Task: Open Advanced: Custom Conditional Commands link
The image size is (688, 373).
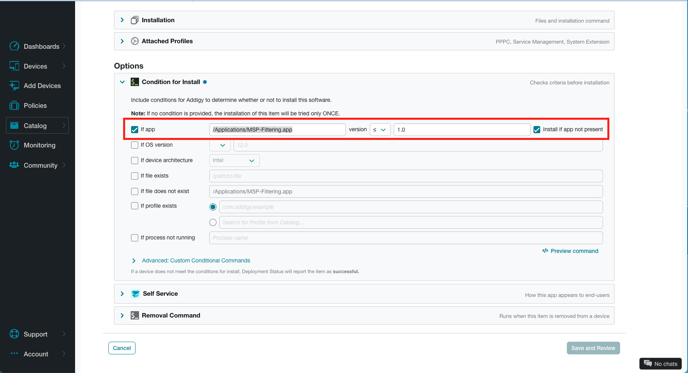Action: [x=196, y=261]
